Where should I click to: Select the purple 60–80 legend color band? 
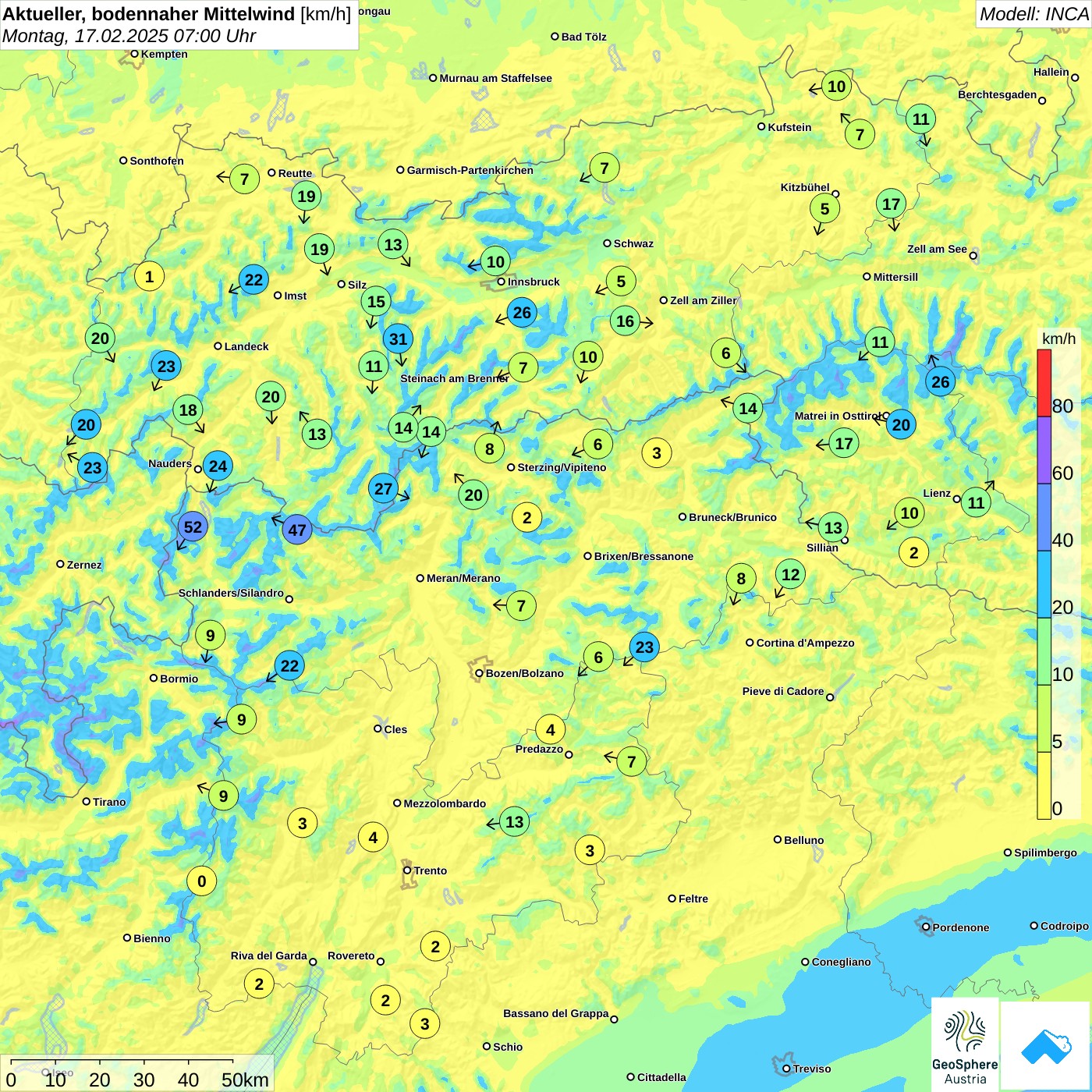pos(1044,450)
